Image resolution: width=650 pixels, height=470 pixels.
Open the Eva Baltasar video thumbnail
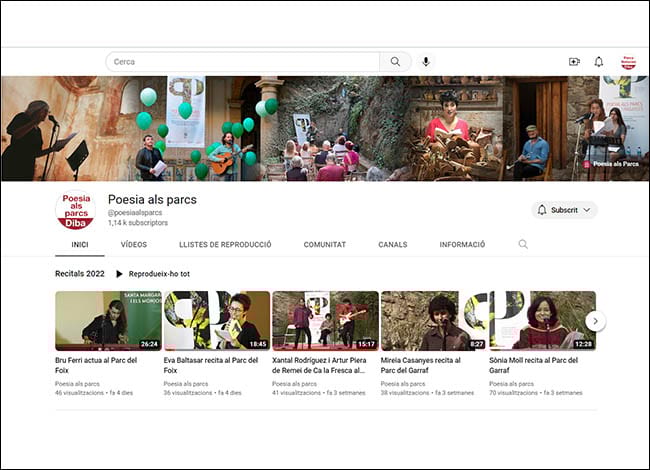[217, 321]
